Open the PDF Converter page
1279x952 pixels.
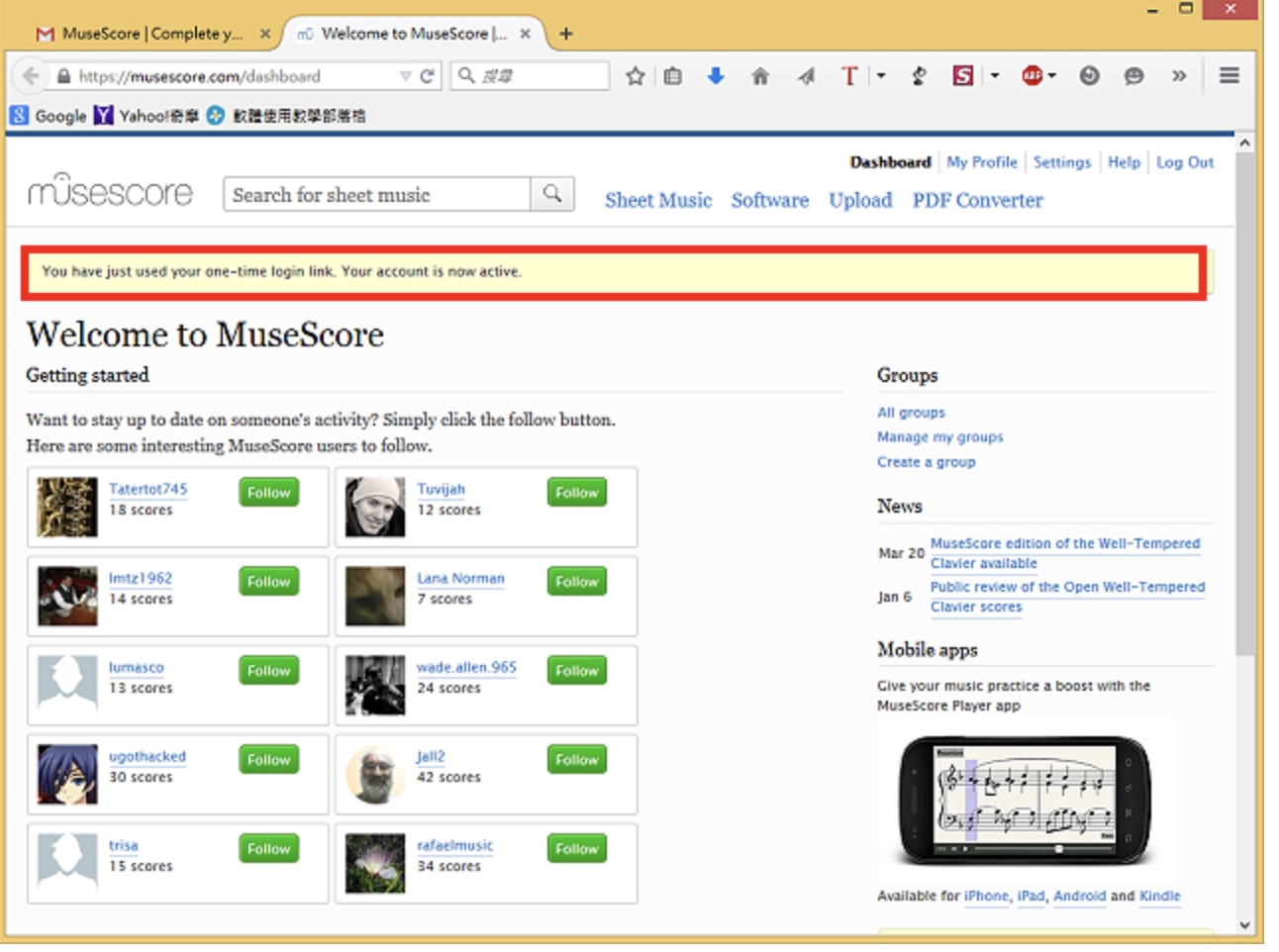(x=978, y=200)
